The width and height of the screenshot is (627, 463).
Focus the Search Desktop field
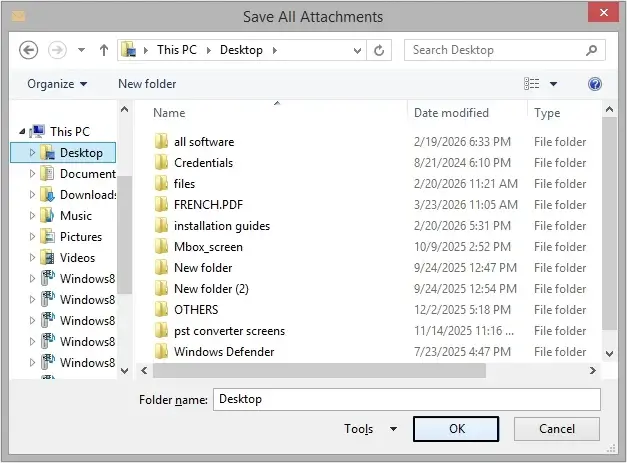click(504, 50)
